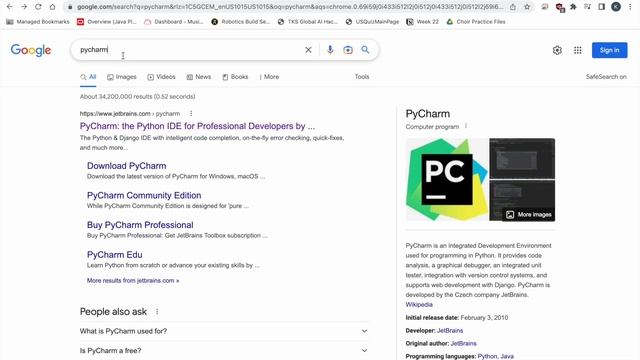
Task: Click the SafeSearch on setting
Action: [606, 77]
